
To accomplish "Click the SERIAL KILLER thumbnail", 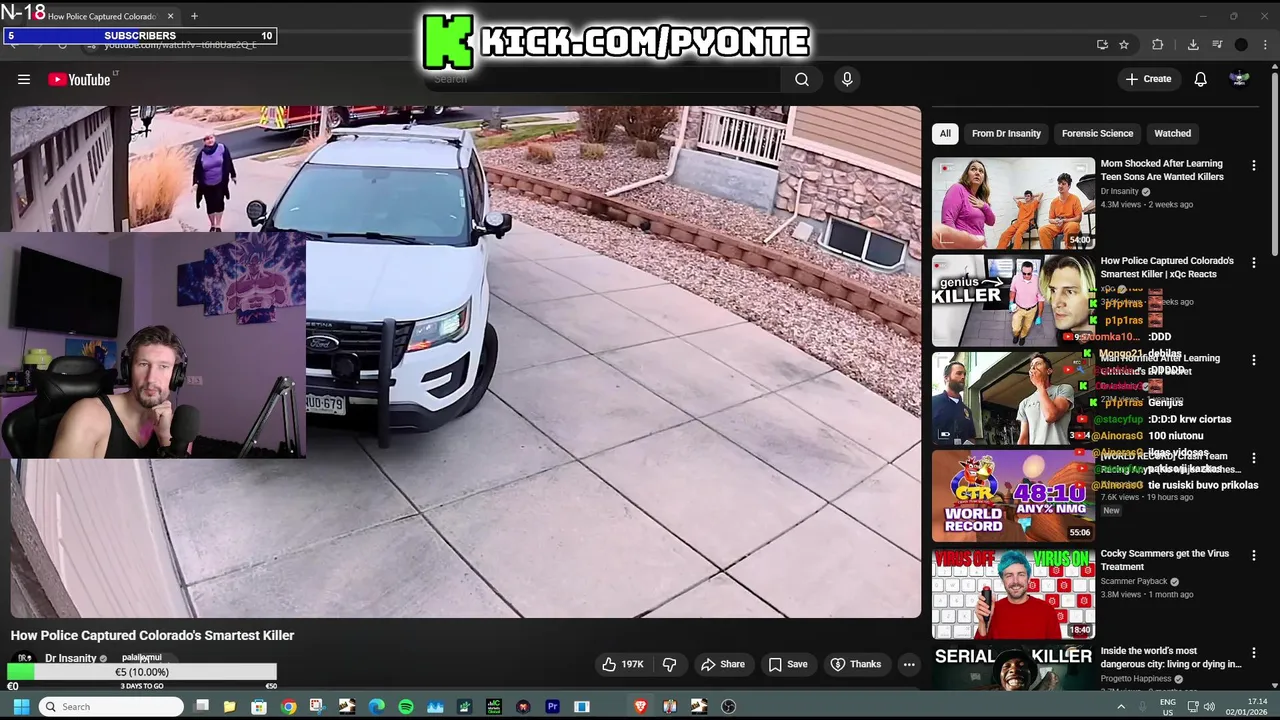I will tap(1013, 667).
